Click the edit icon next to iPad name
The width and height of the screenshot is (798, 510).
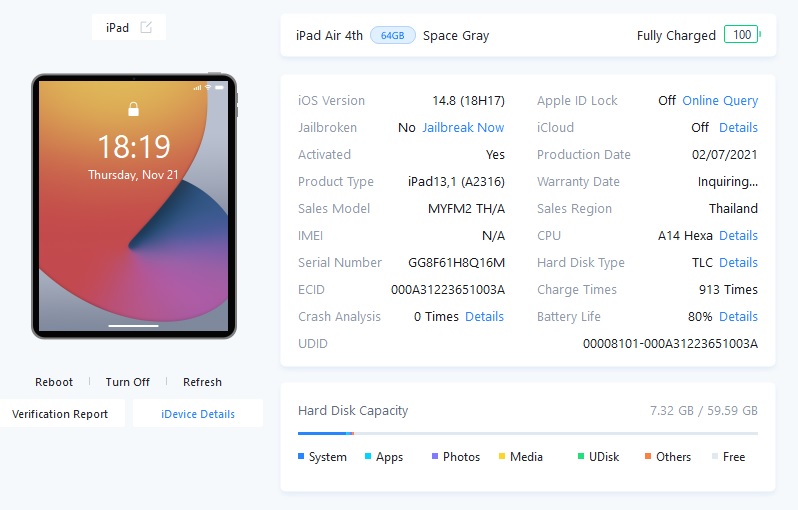[x=146, y=27]
